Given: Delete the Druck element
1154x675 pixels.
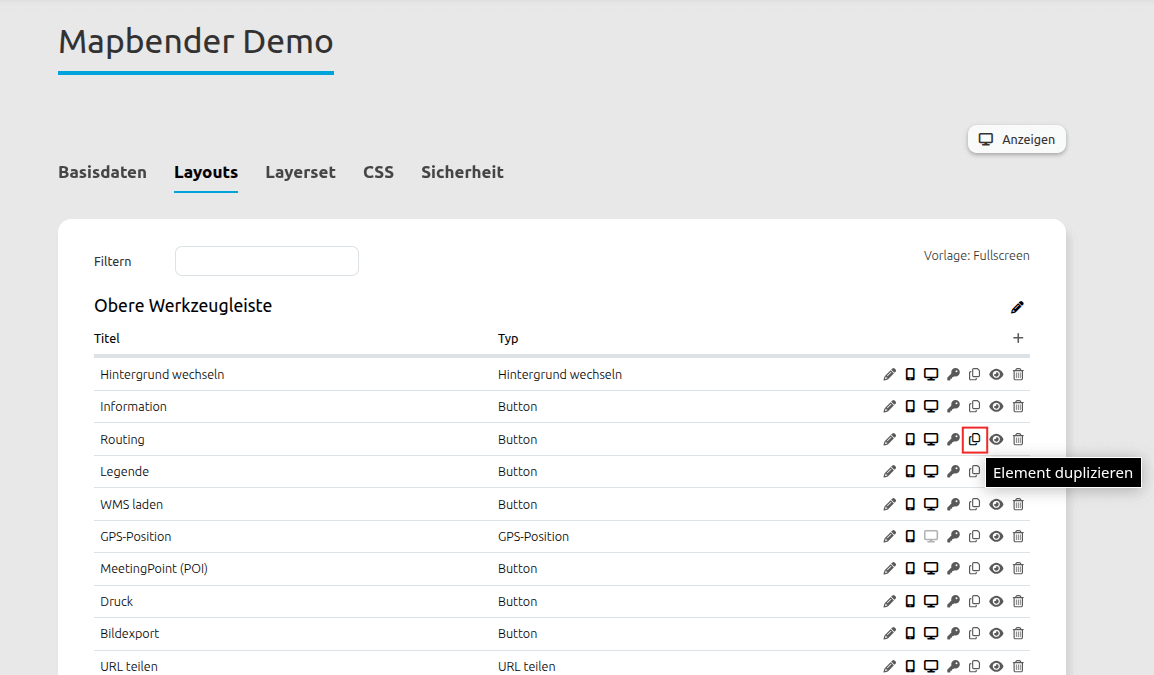Looking at the screenshot, I should (1018, 602).
